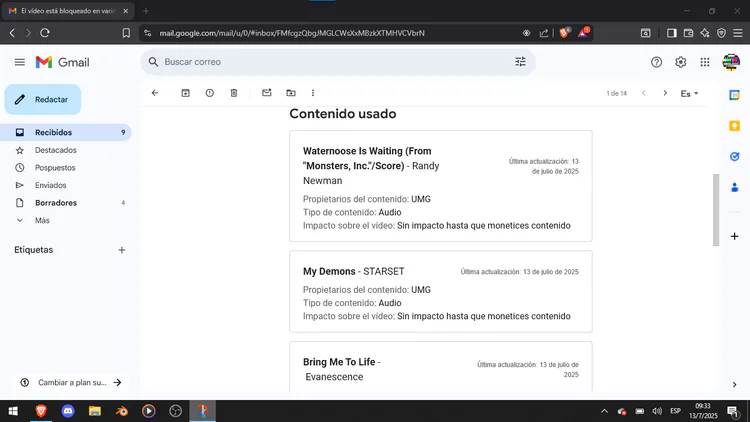Image resolution: width=750 pixels, height=422 pixels.
Task: Click Redactar to compose a new email
Action: coord(43,100)
